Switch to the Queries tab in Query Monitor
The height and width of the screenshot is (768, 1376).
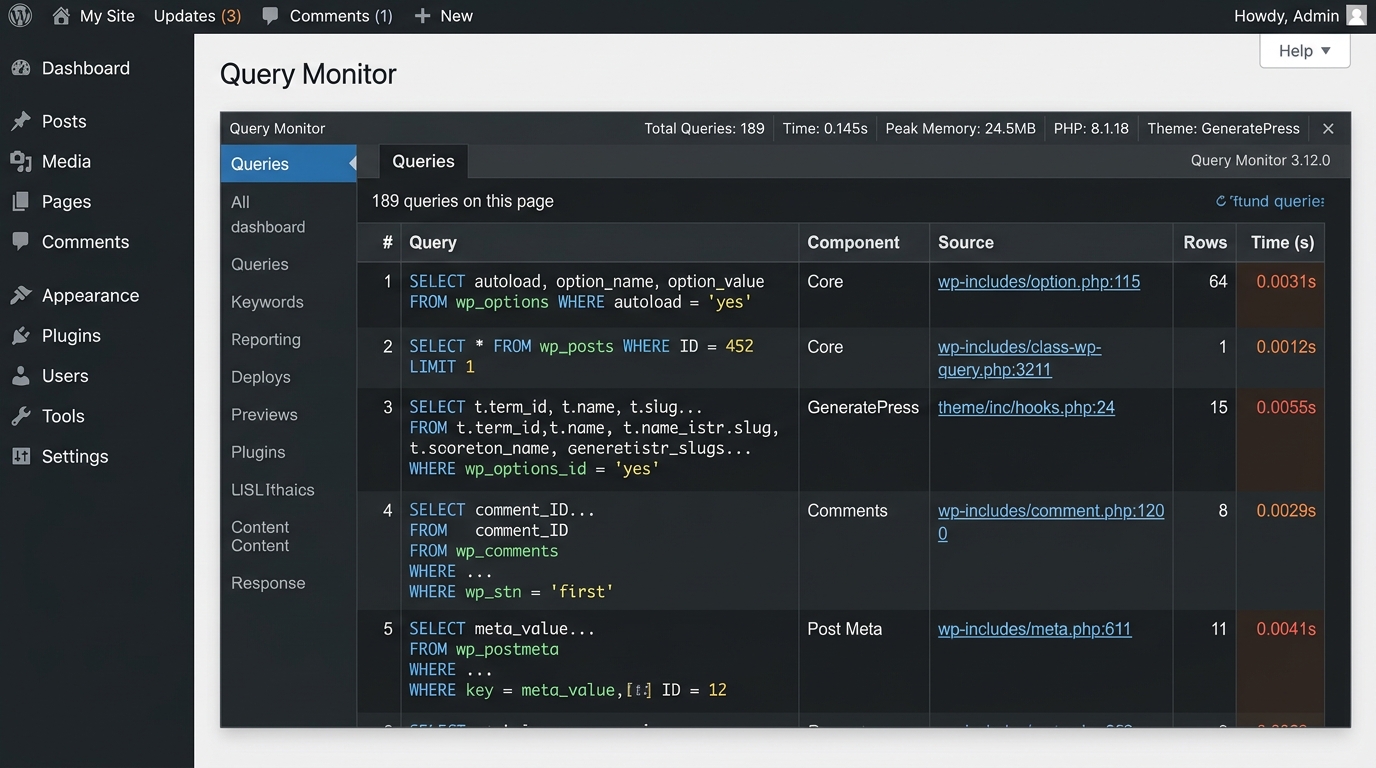point(423,160)
